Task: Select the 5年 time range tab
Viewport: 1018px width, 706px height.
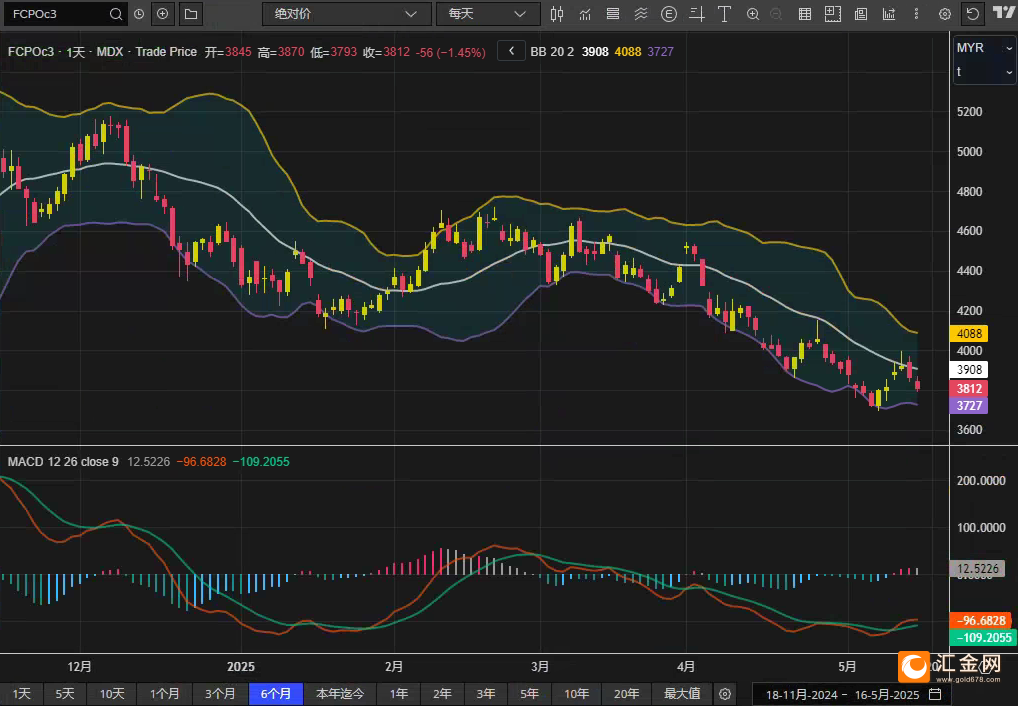Action: [529, 694]
